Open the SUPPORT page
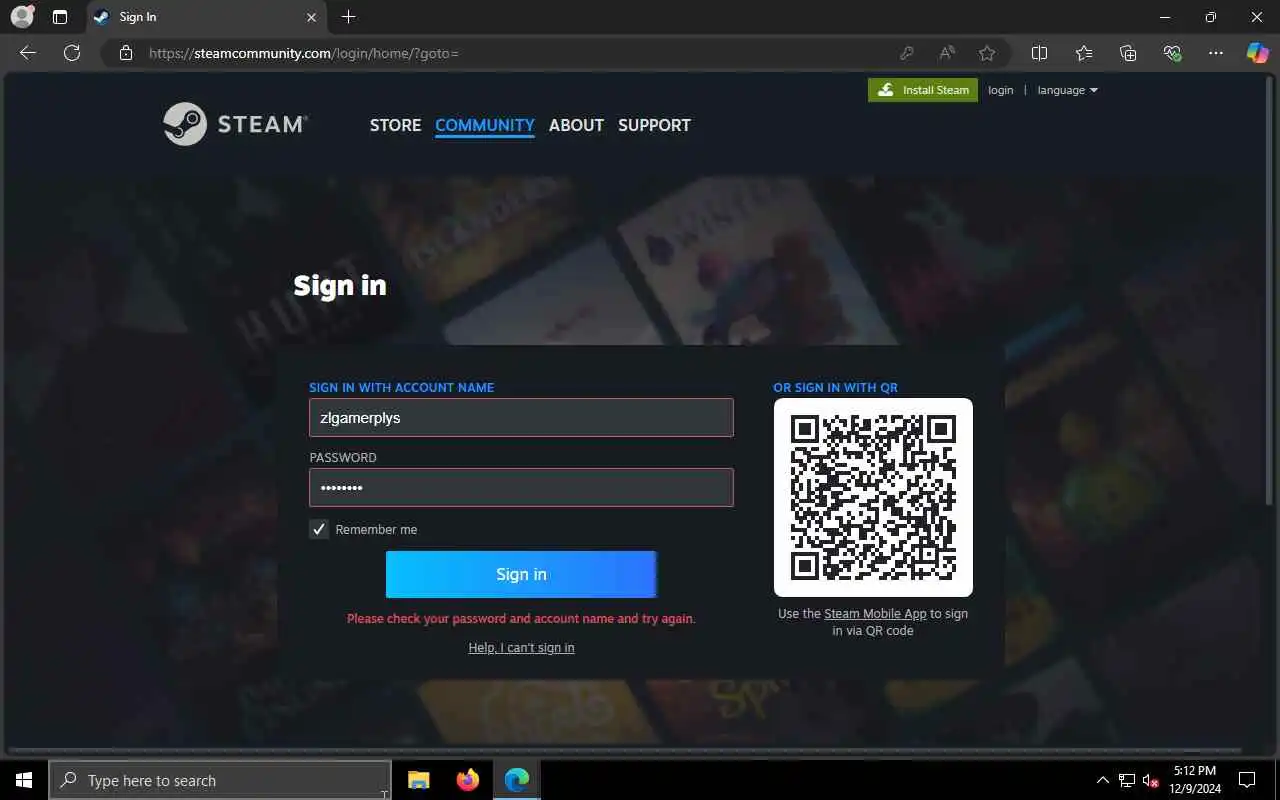 tap(654, 125)
